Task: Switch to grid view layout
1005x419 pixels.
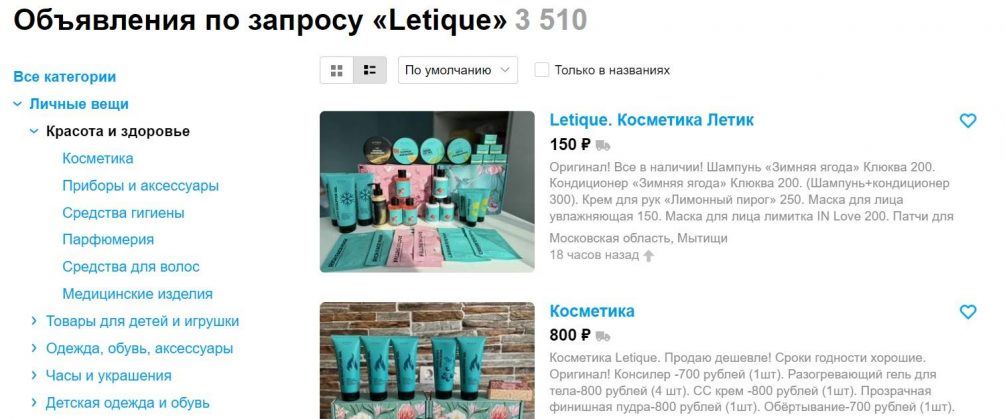Action: (x=336, y=70)
